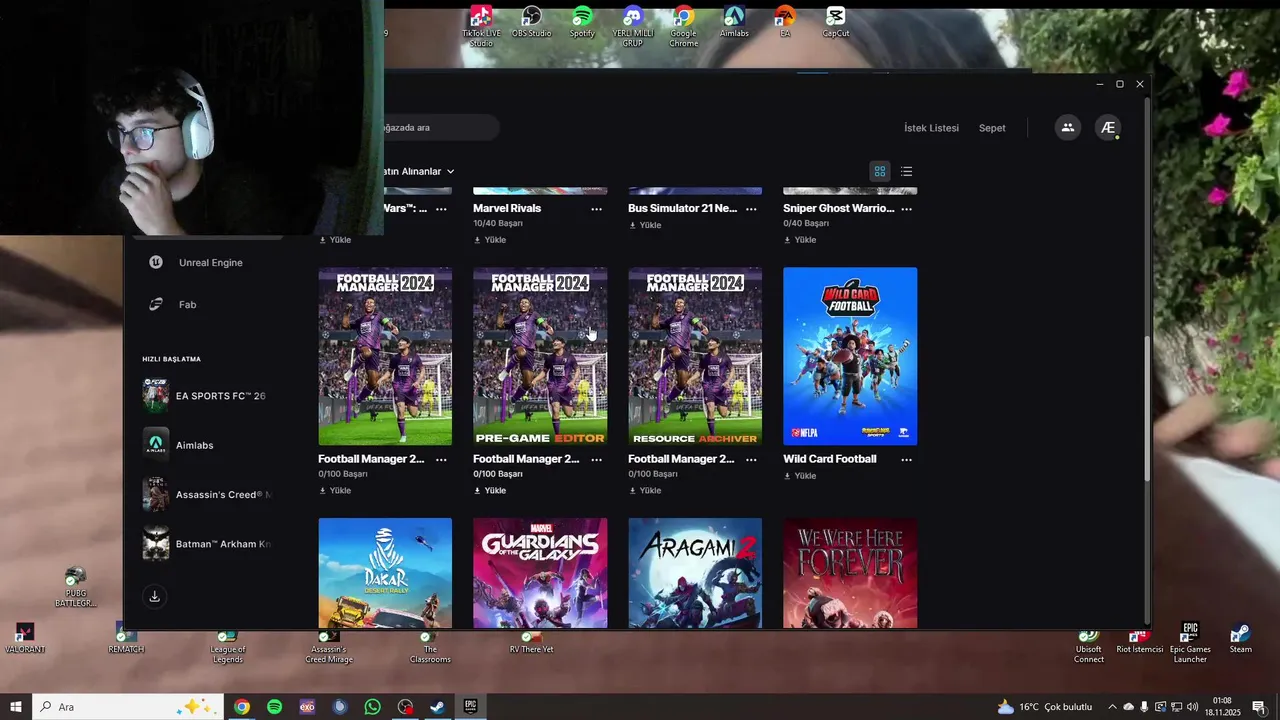Launch Batman Arkham Knight from quick launch
This screenshot has width=1280, height=720.
(x=207, y=544)
